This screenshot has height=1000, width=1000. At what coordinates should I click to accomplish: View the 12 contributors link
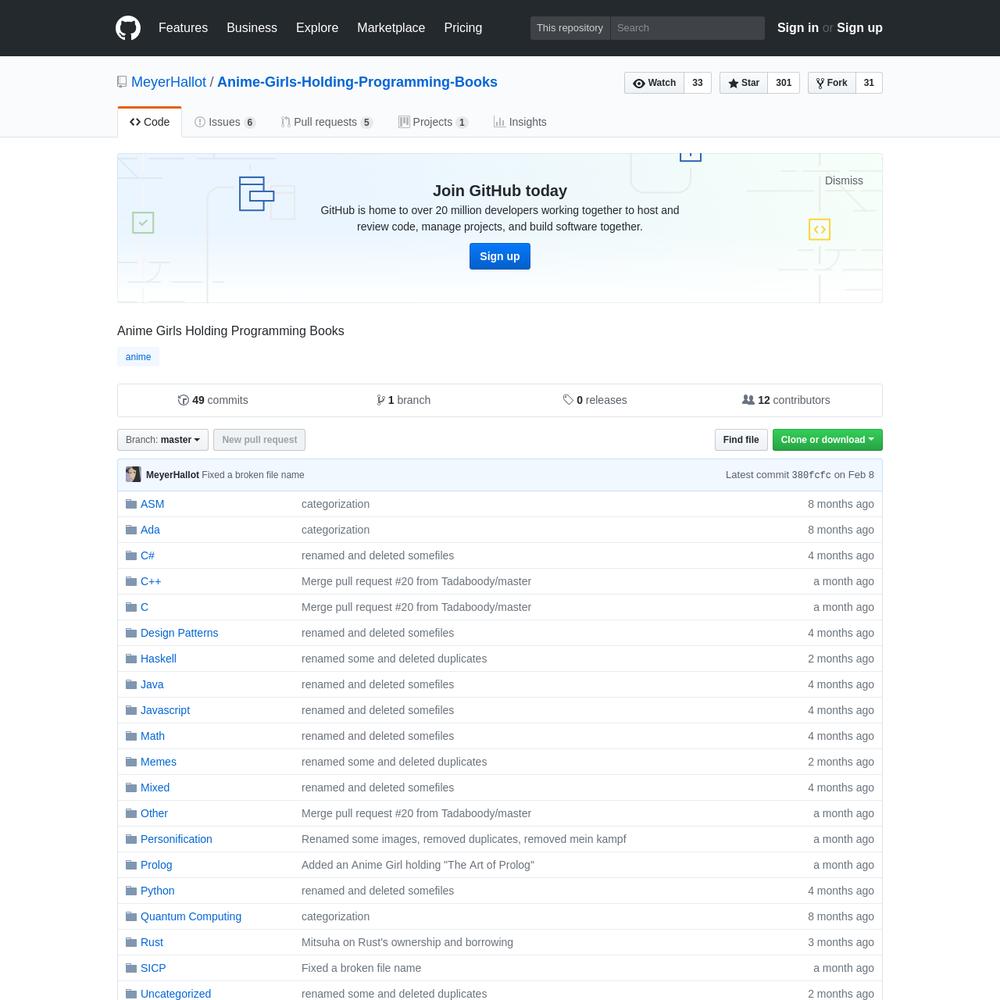[x=786, y=400]
